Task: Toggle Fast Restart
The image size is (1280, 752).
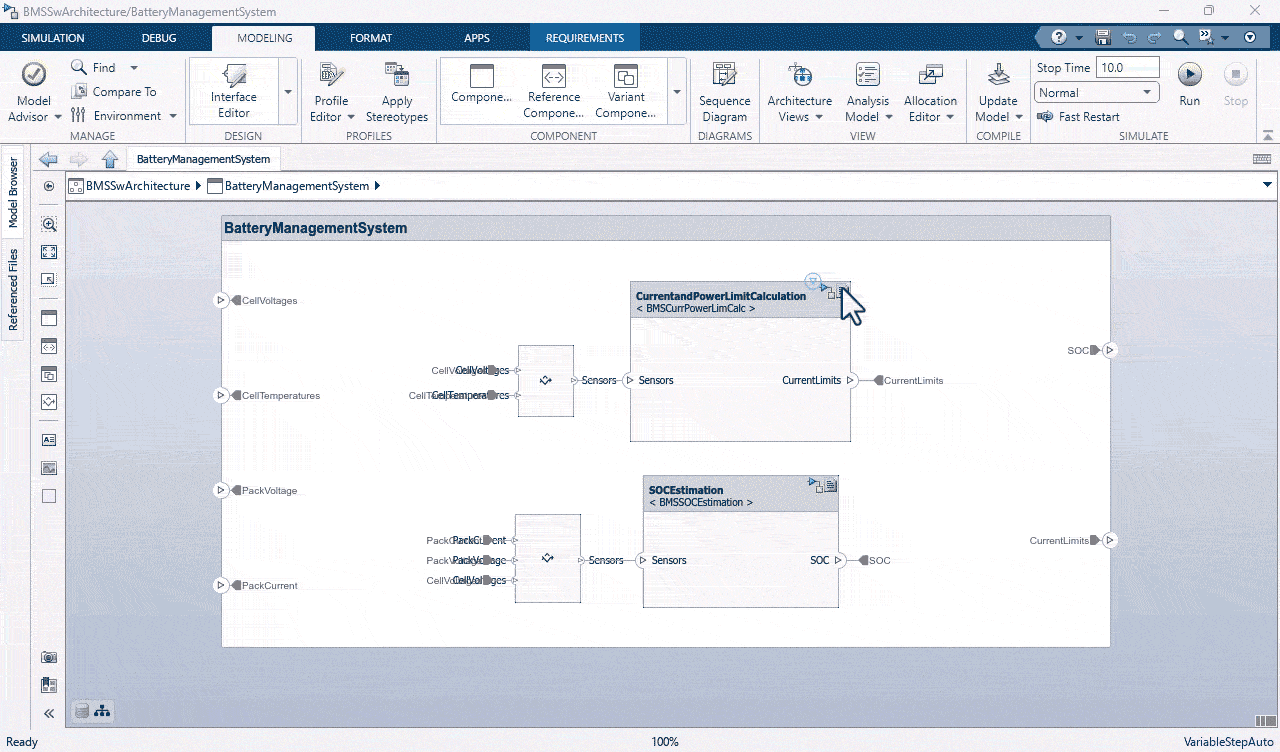Action: [x=1078, y=116]
